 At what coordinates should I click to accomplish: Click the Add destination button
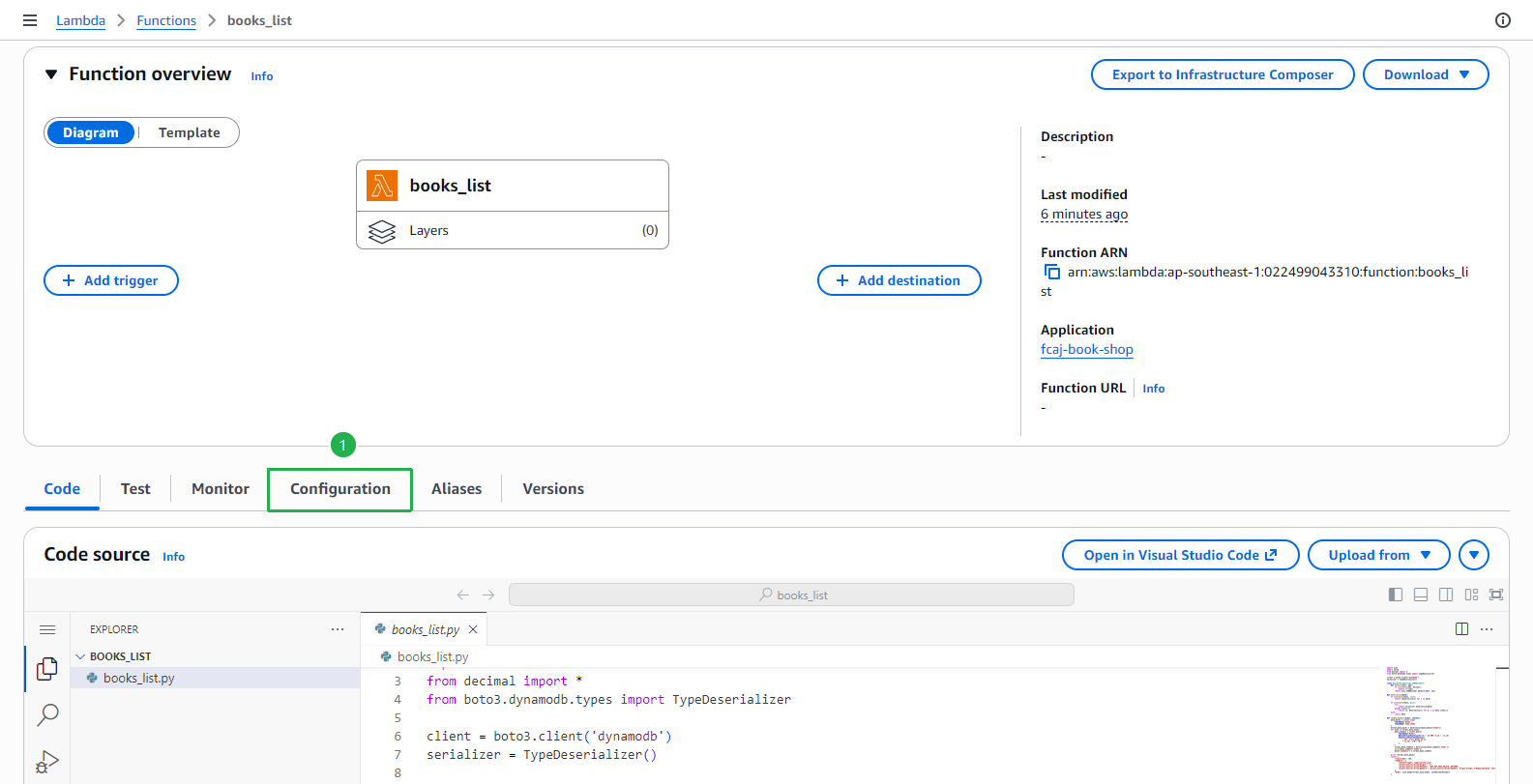(899, 280)
